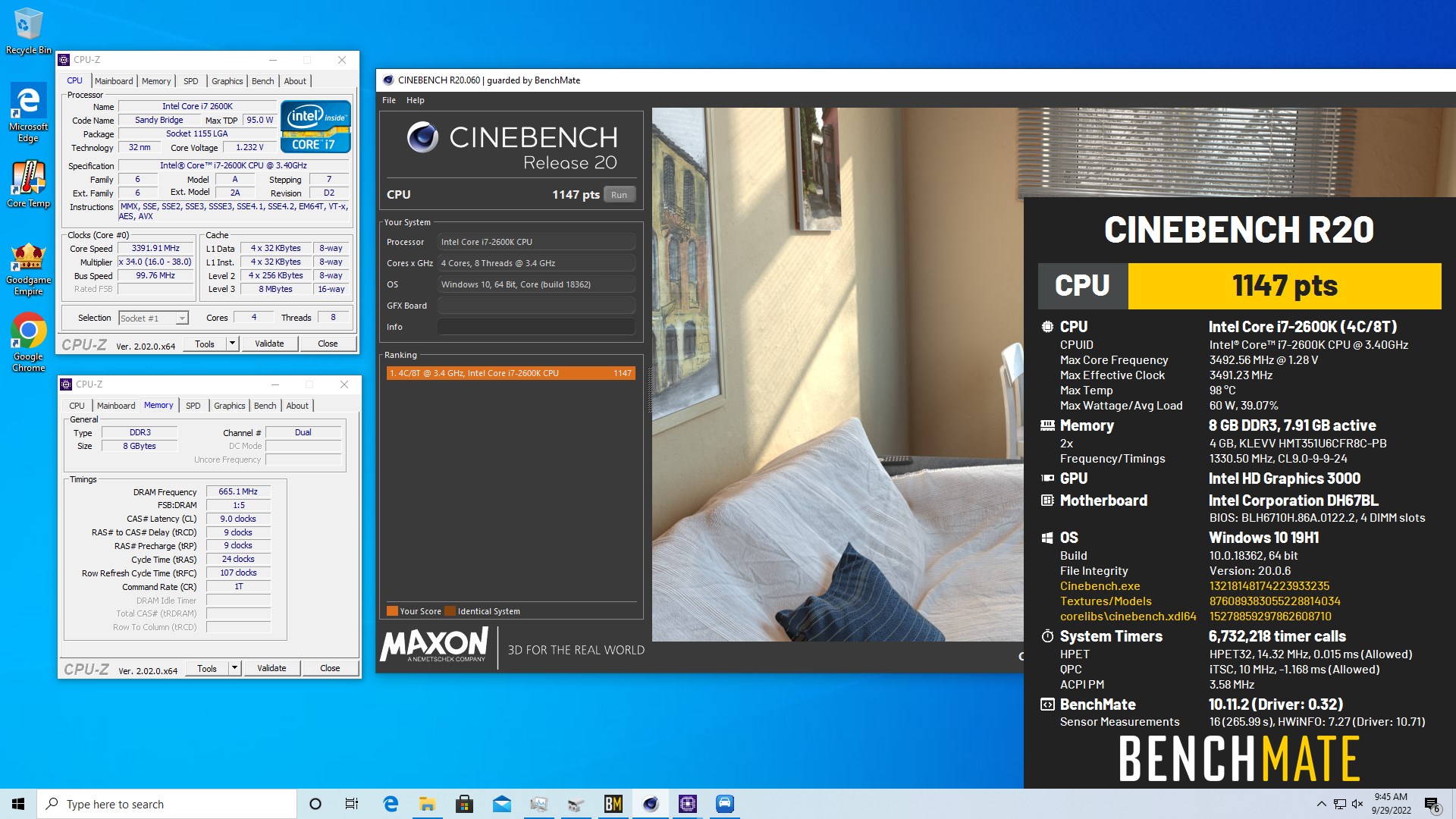The width and height of the screenshot is (1456, 819).
Task: Open Cinebench Help menu
Action: [x=416, y=100]
